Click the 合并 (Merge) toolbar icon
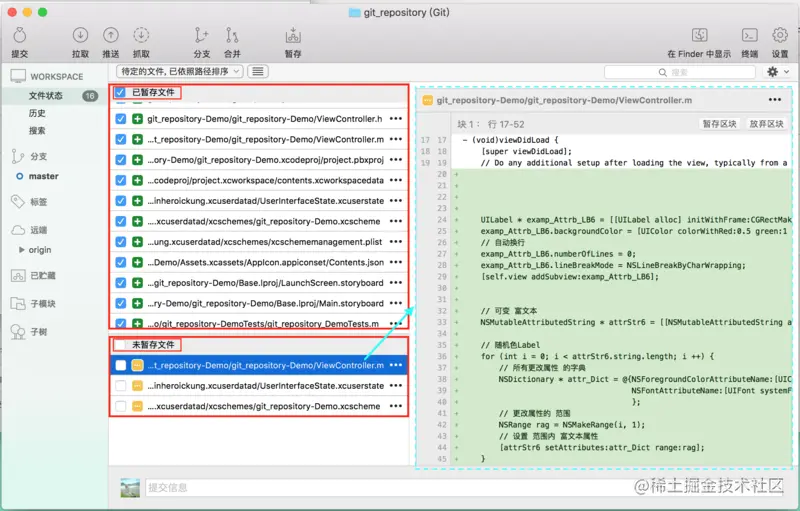 [232, 35]
